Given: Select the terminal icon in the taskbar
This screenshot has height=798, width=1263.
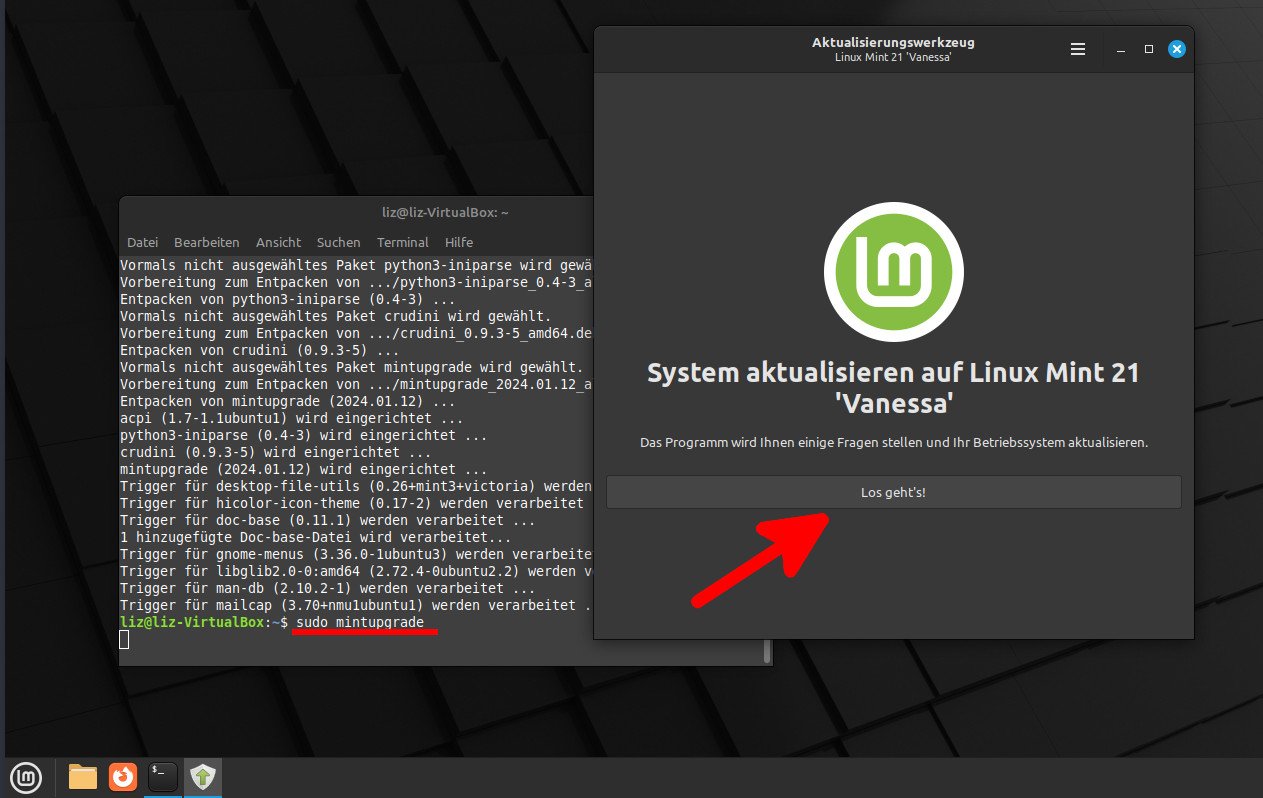Looking at the screenshot, I should point(162,777).
